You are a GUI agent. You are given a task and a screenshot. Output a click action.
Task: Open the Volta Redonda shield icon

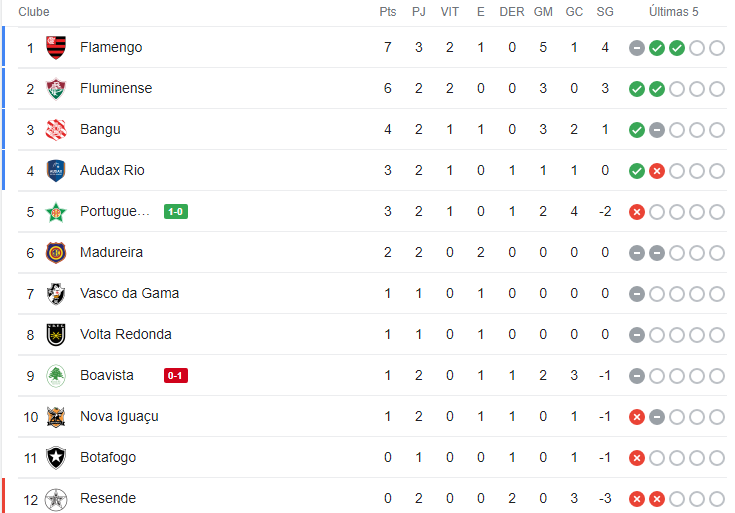[56, 334]
